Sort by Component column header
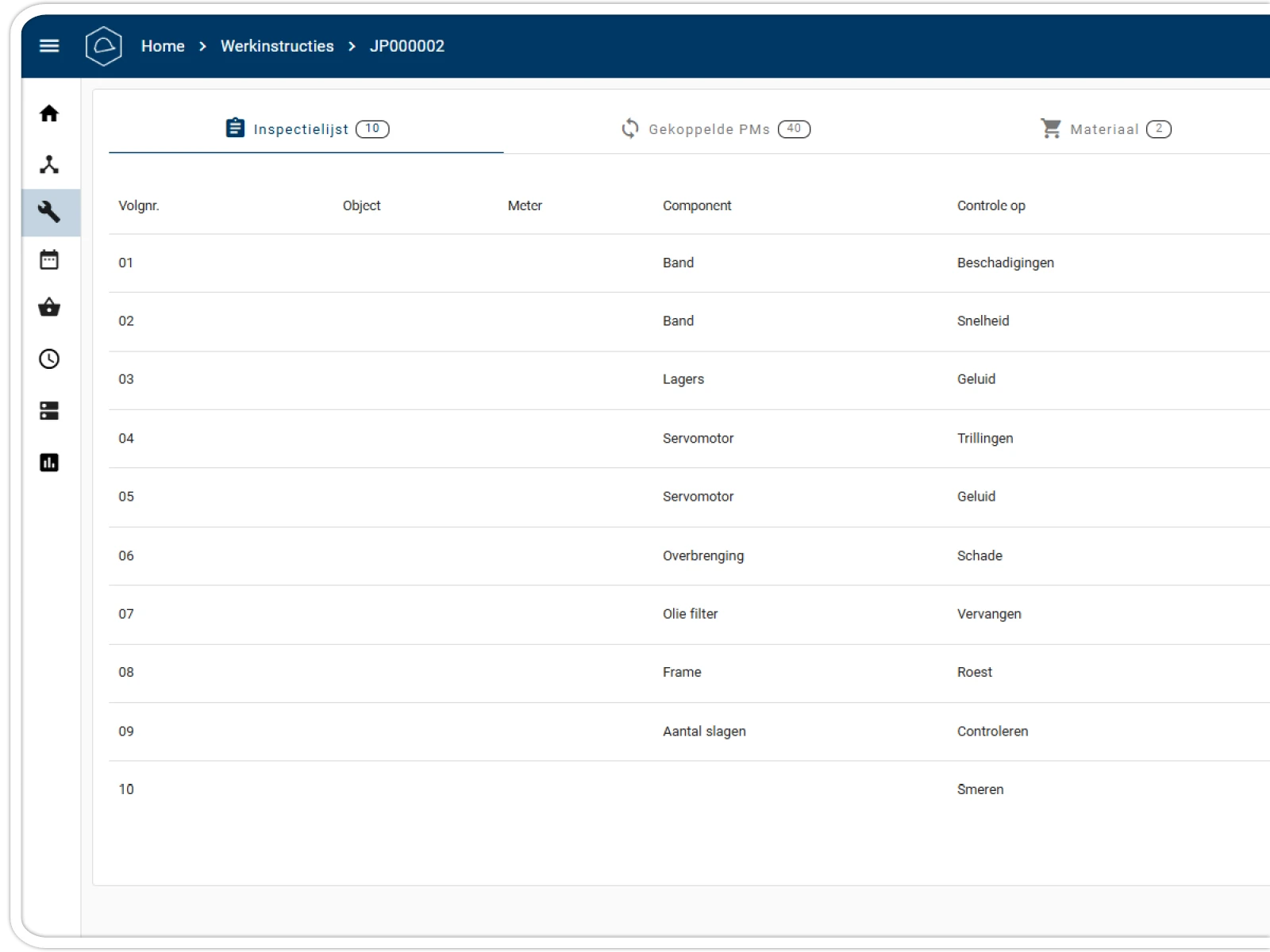1270x952 pixels. [697, 205]
